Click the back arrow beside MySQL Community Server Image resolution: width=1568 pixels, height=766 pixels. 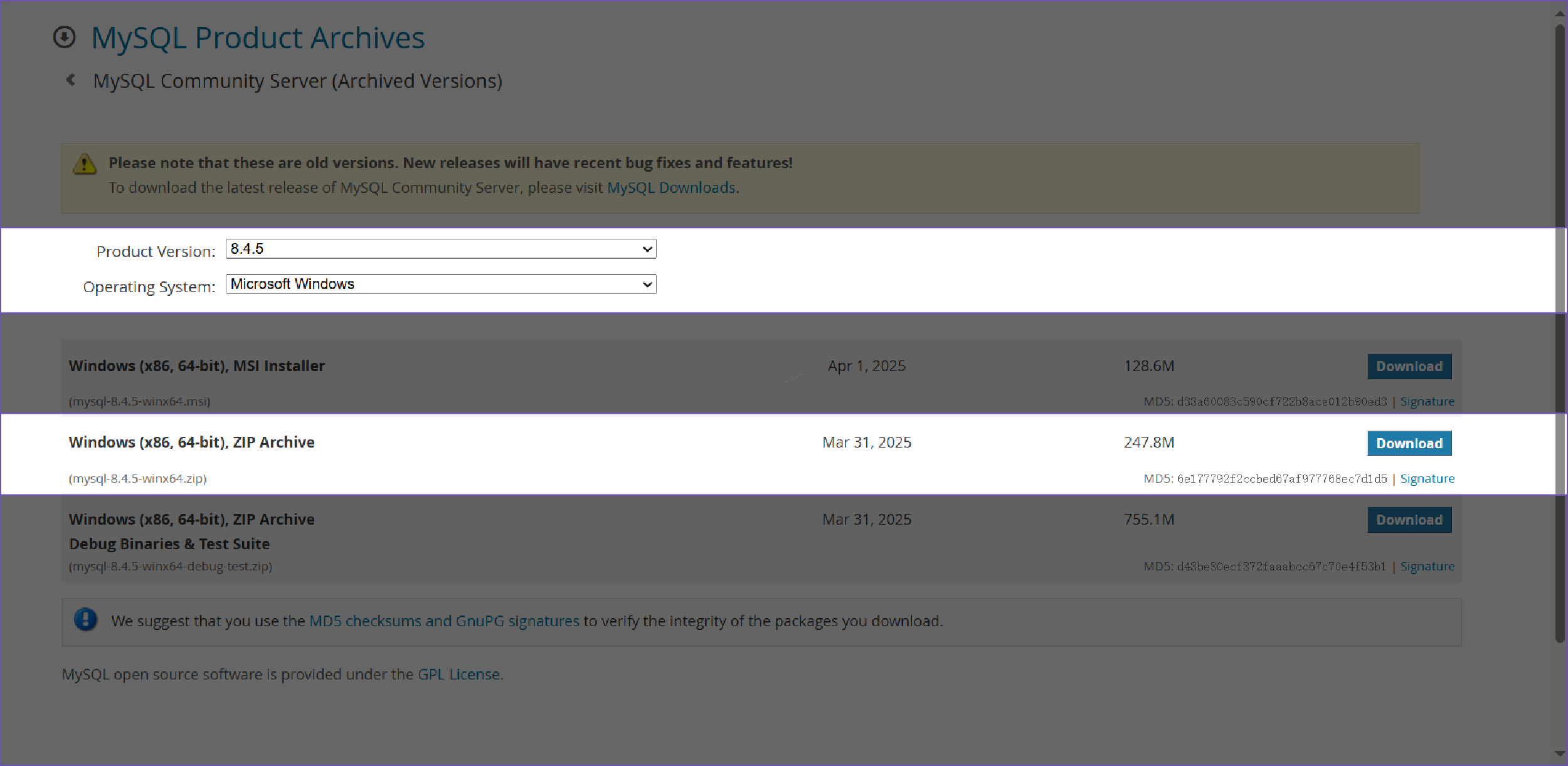tap(71, 80)
